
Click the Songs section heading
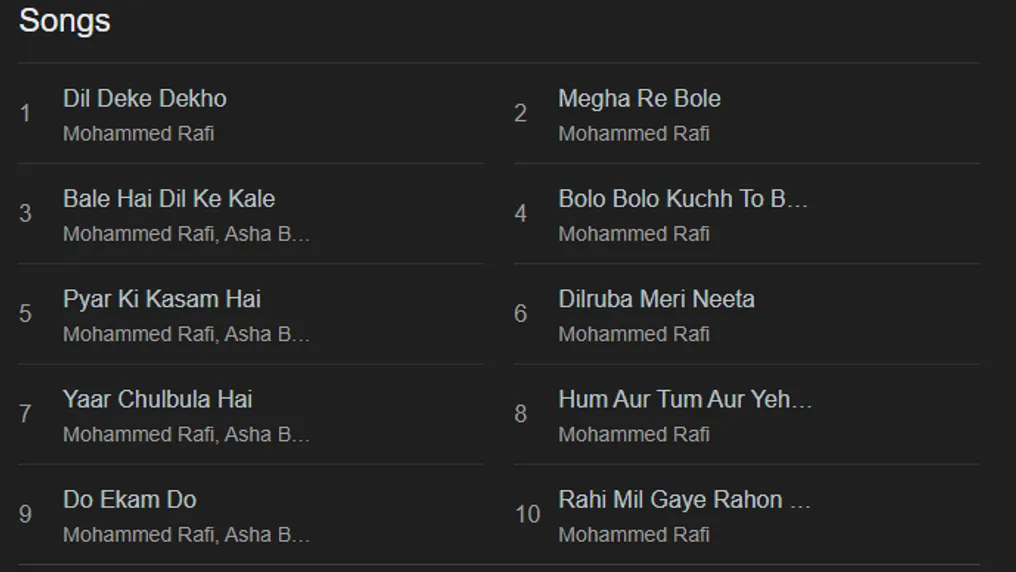click(x=65, y=21)
